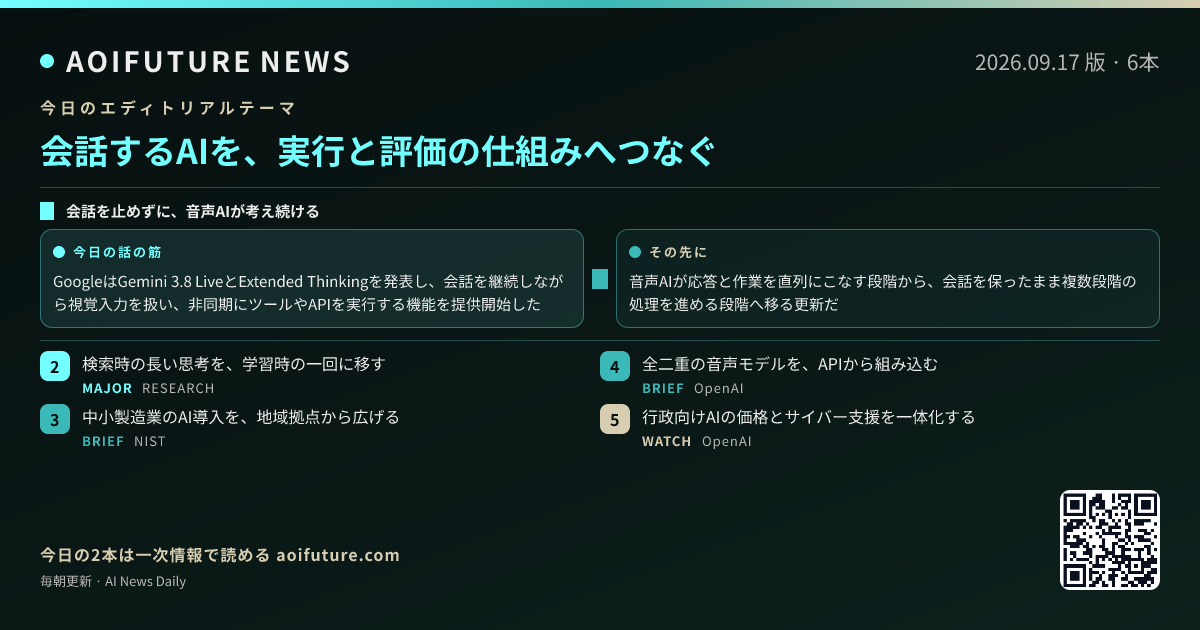Viewport: 1200px width, 630px height.
Task: Click the number 2 badge
Action: (55, 366)
